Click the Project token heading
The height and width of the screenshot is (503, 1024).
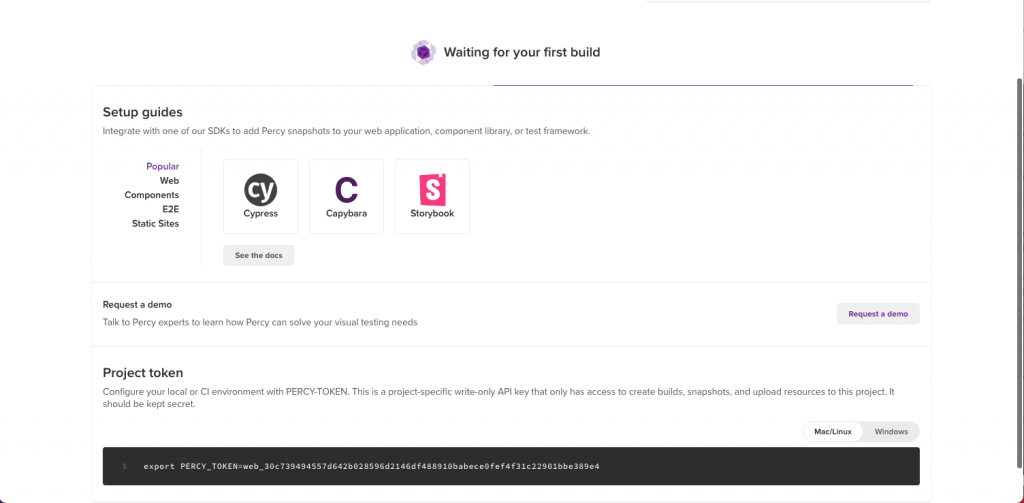[x=143, y=372]
